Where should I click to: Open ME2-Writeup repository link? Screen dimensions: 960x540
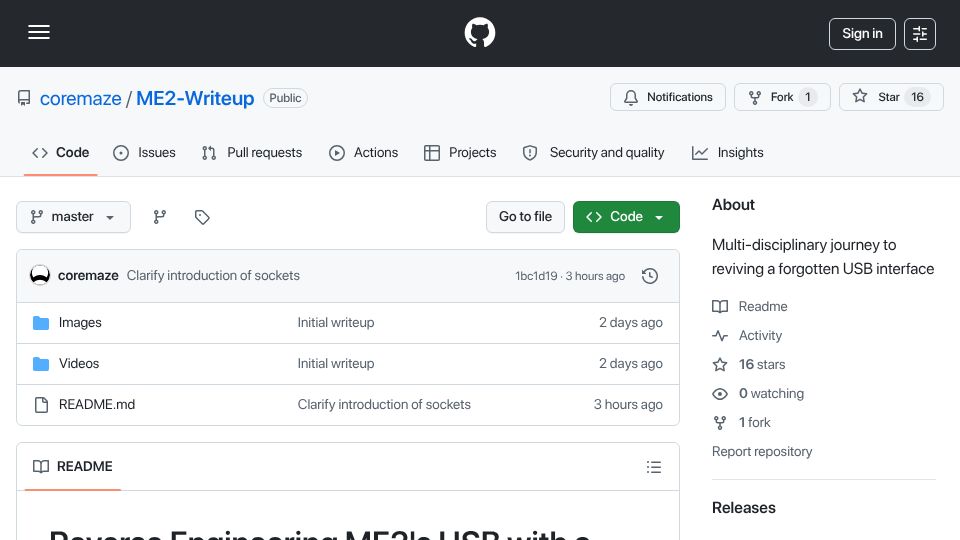pos(195,98)
